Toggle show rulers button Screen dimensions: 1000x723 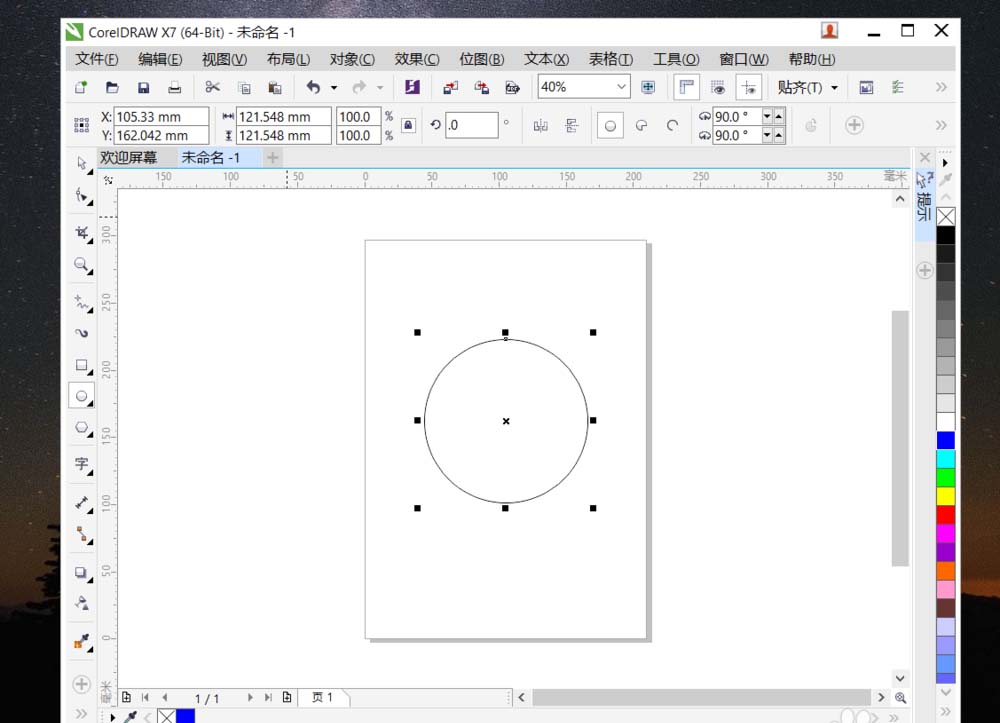coord(686,88)
